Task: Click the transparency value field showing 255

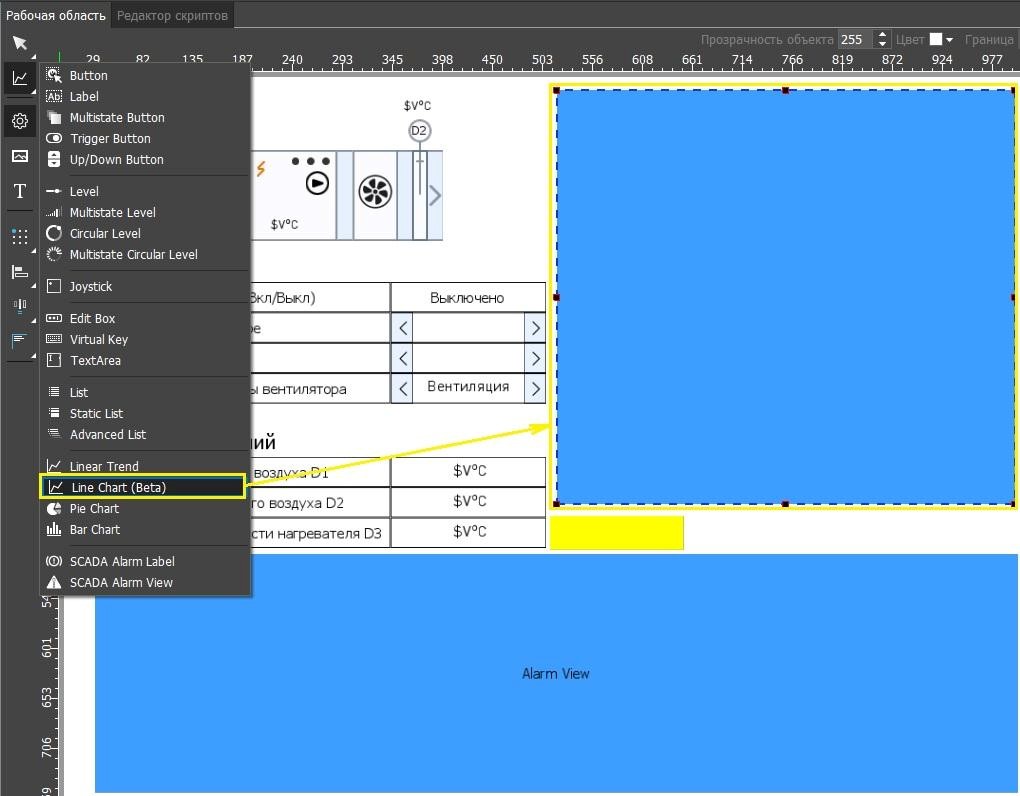Action: click(854, 40)
